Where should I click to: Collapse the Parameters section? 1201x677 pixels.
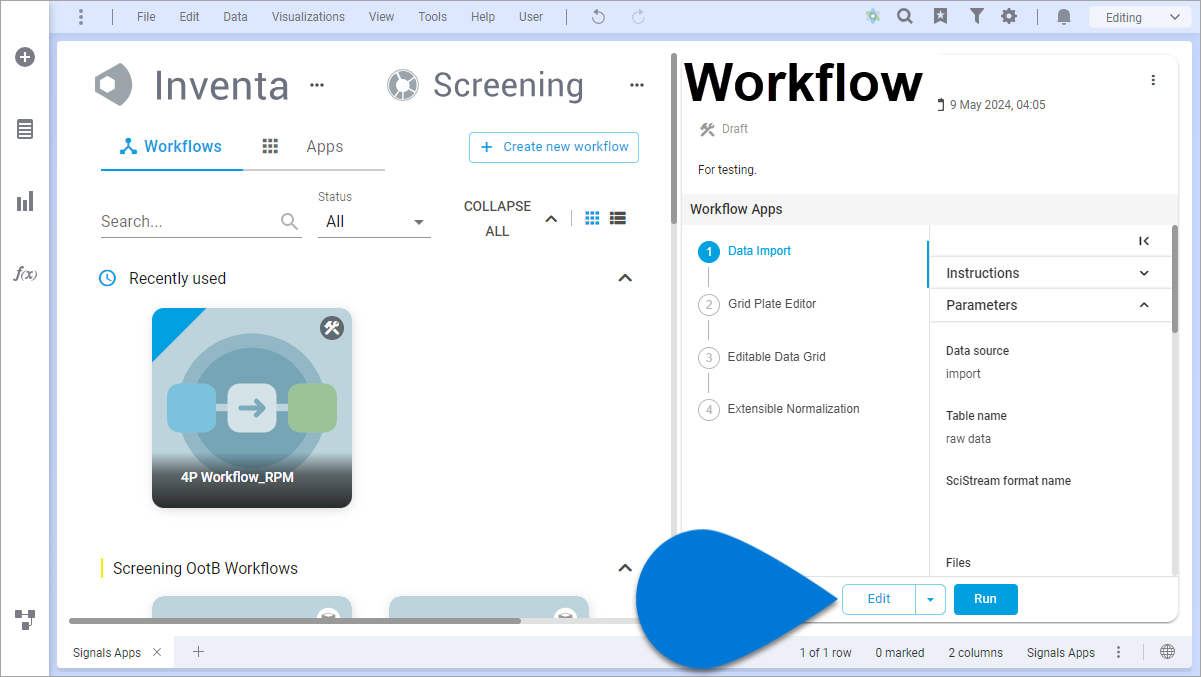[x=1144, y=305]
